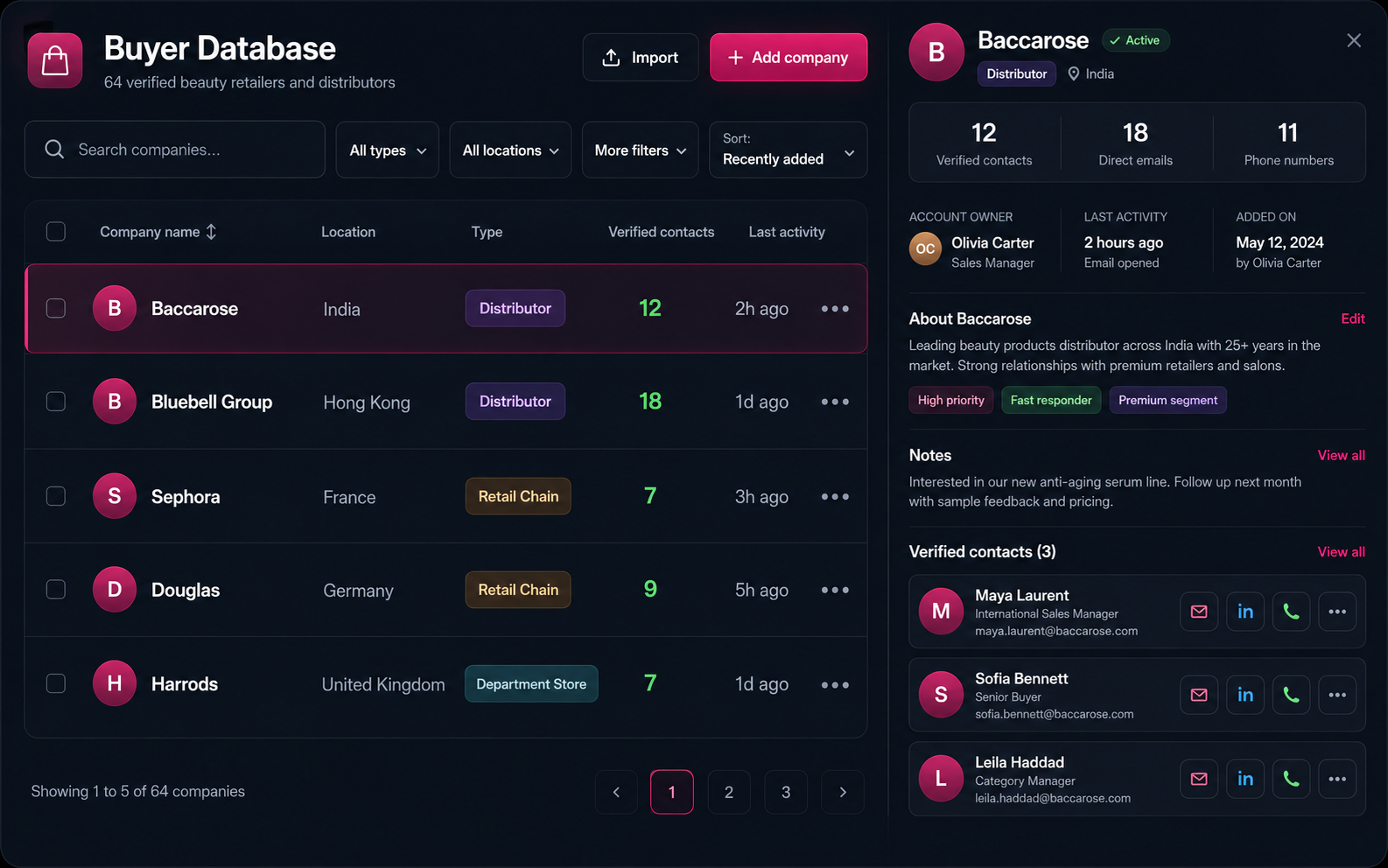Go to page 1

click(672, 792)
